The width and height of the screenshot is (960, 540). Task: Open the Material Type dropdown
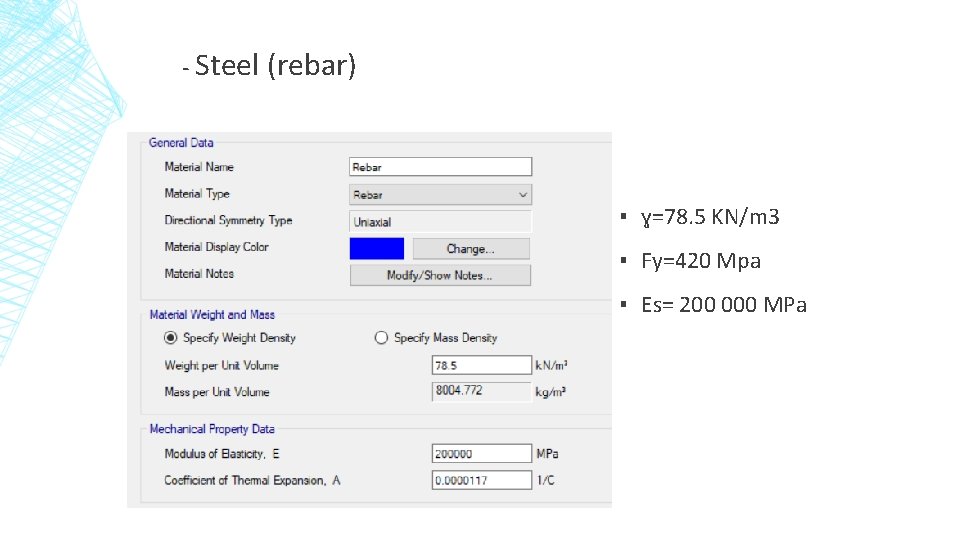(x=440, y=195)
